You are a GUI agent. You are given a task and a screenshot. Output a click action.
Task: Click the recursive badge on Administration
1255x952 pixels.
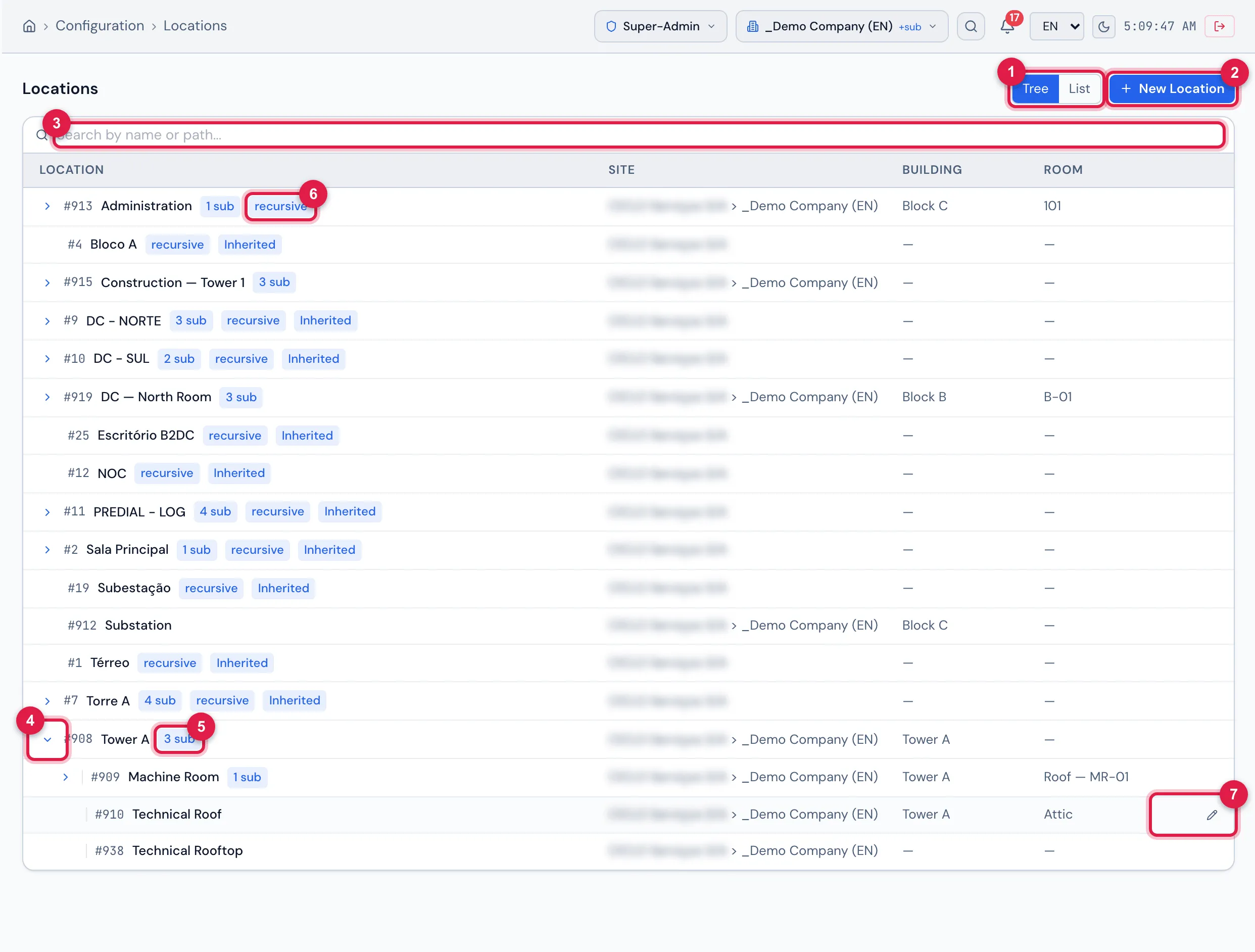(280, 206)
